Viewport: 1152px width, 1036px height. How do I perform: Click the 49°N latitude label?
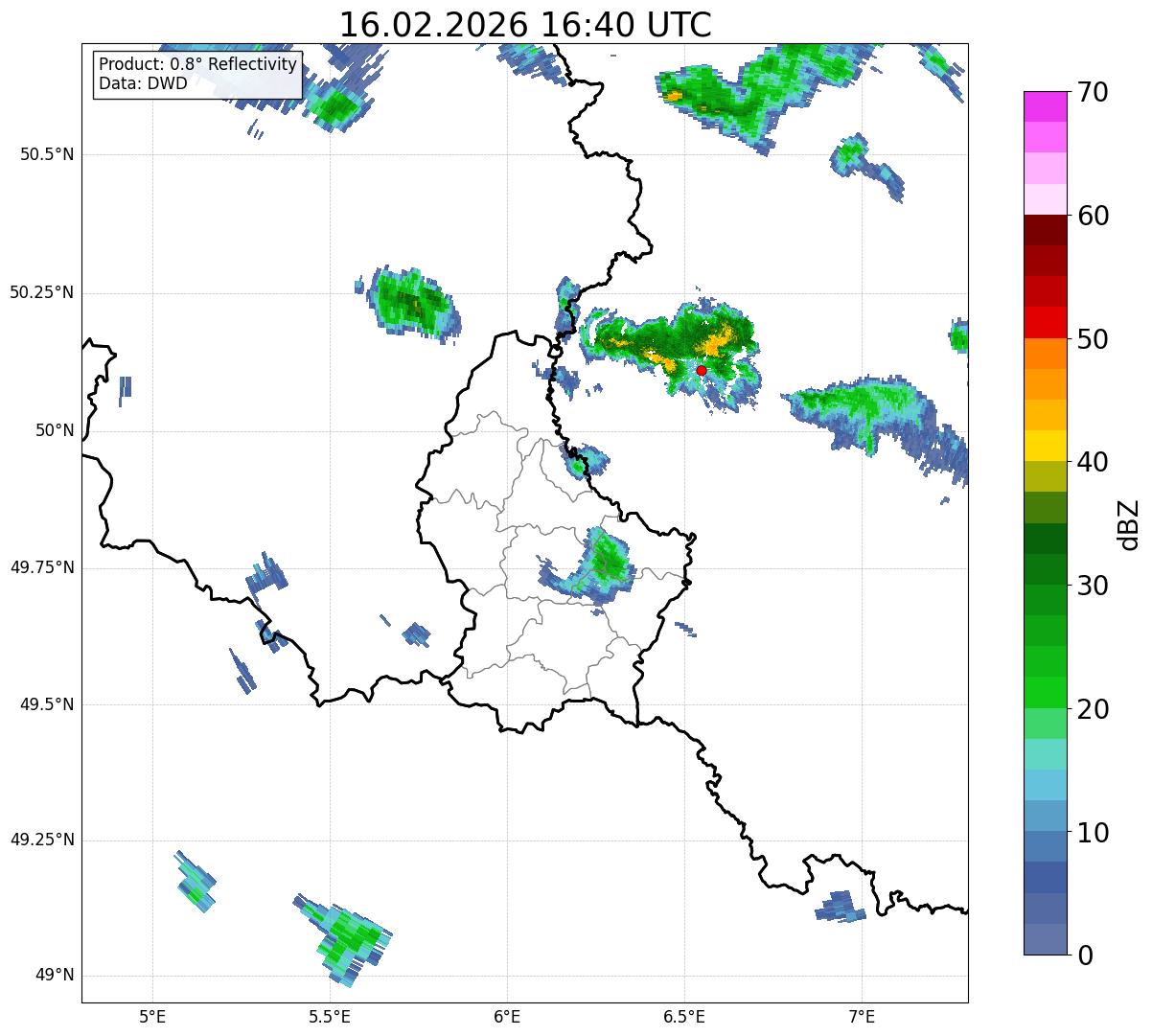[55, 976]
